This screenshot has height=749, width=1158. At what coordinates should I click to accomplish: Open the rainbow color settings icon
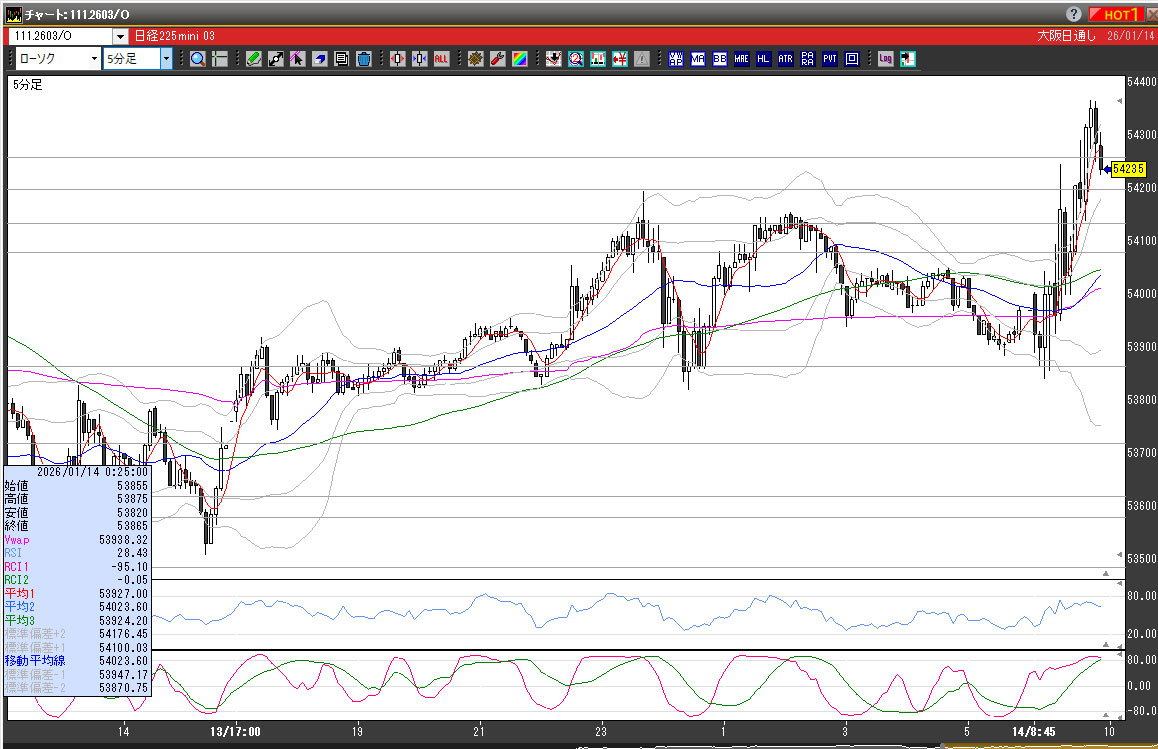click(x=519, y=59)
